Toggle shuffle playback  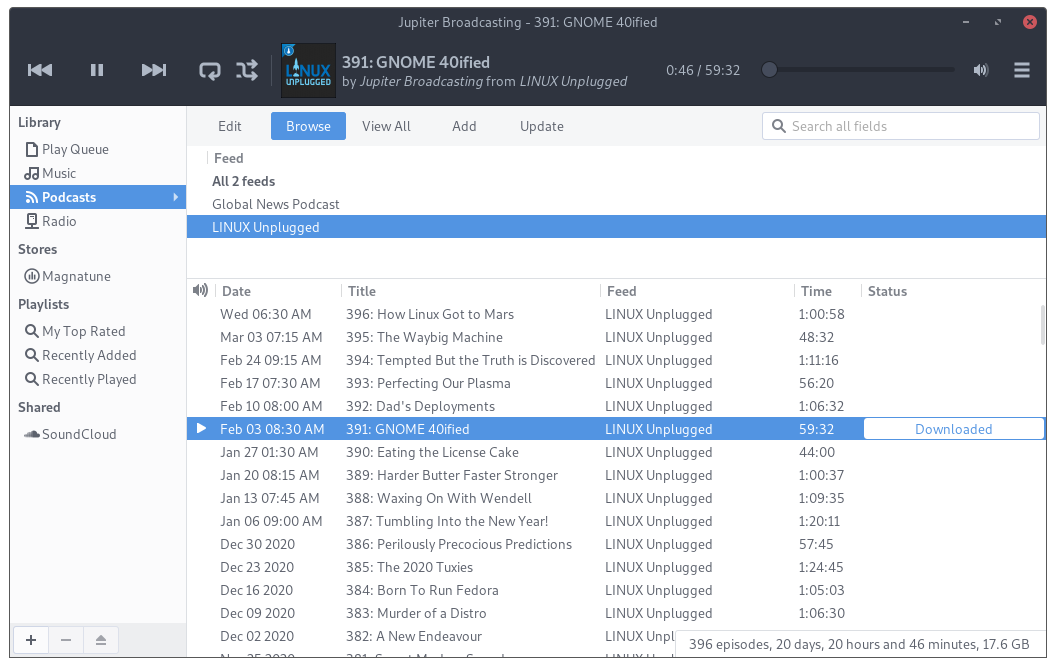[x=246, y=70]
